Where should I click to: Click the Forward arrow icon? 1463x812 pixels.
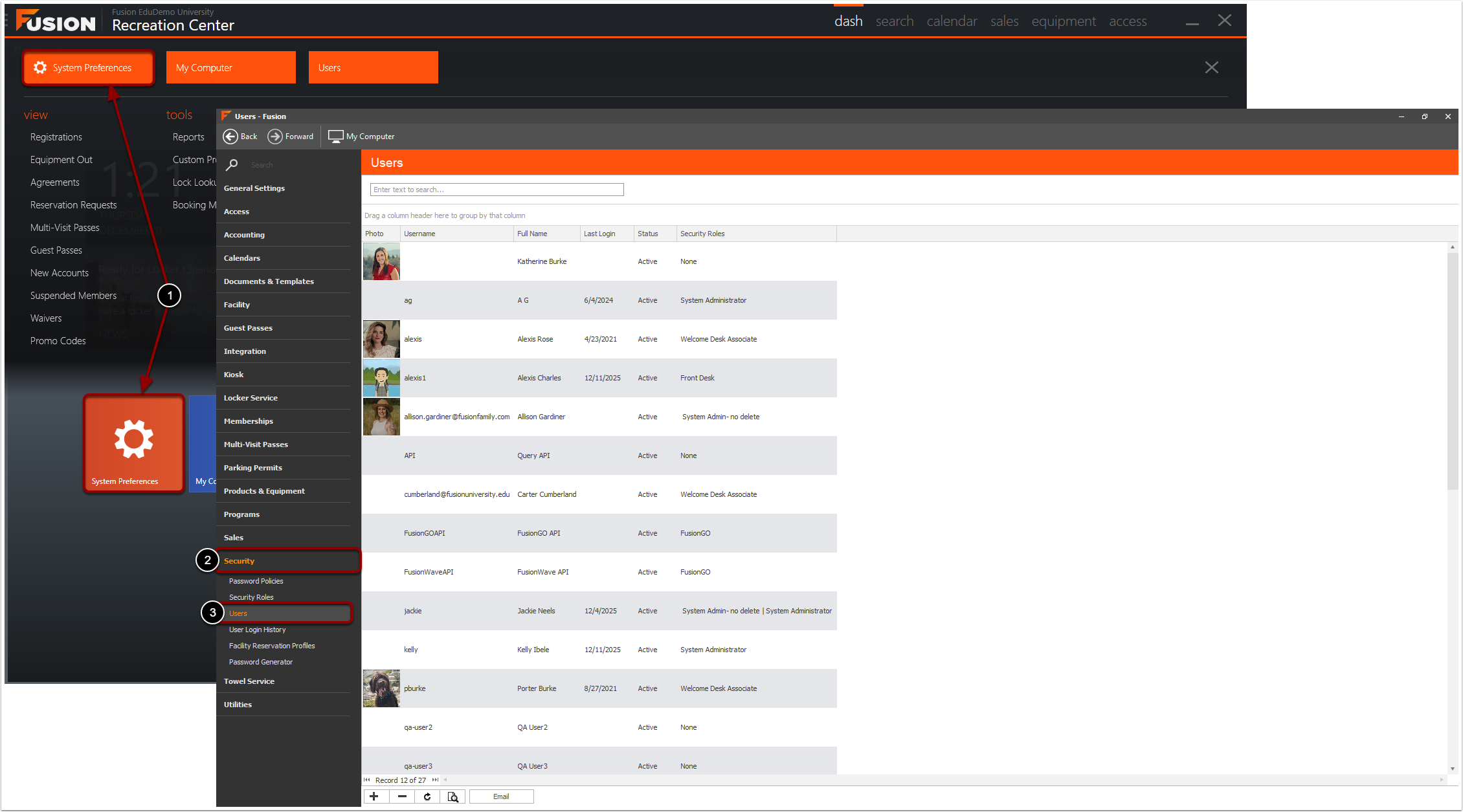[x=275, y=137]
